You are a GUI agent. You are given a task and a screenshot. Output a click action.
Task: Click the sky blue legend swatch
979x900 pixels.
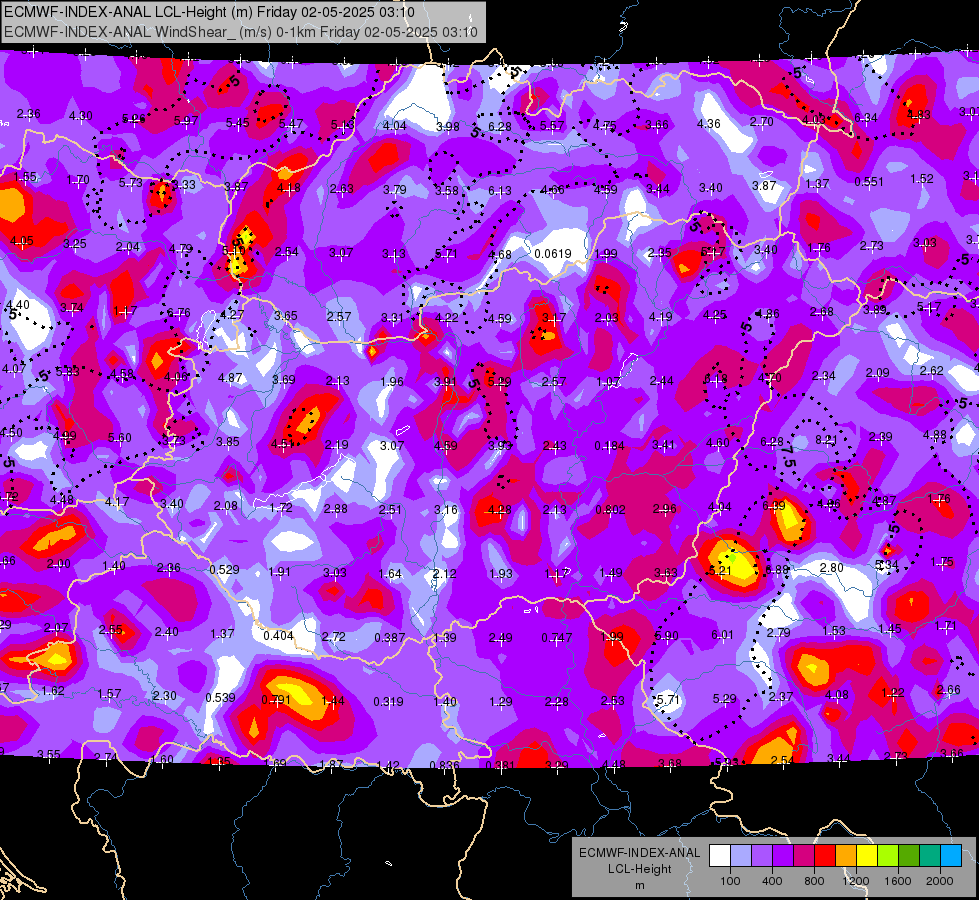(951, 856)
